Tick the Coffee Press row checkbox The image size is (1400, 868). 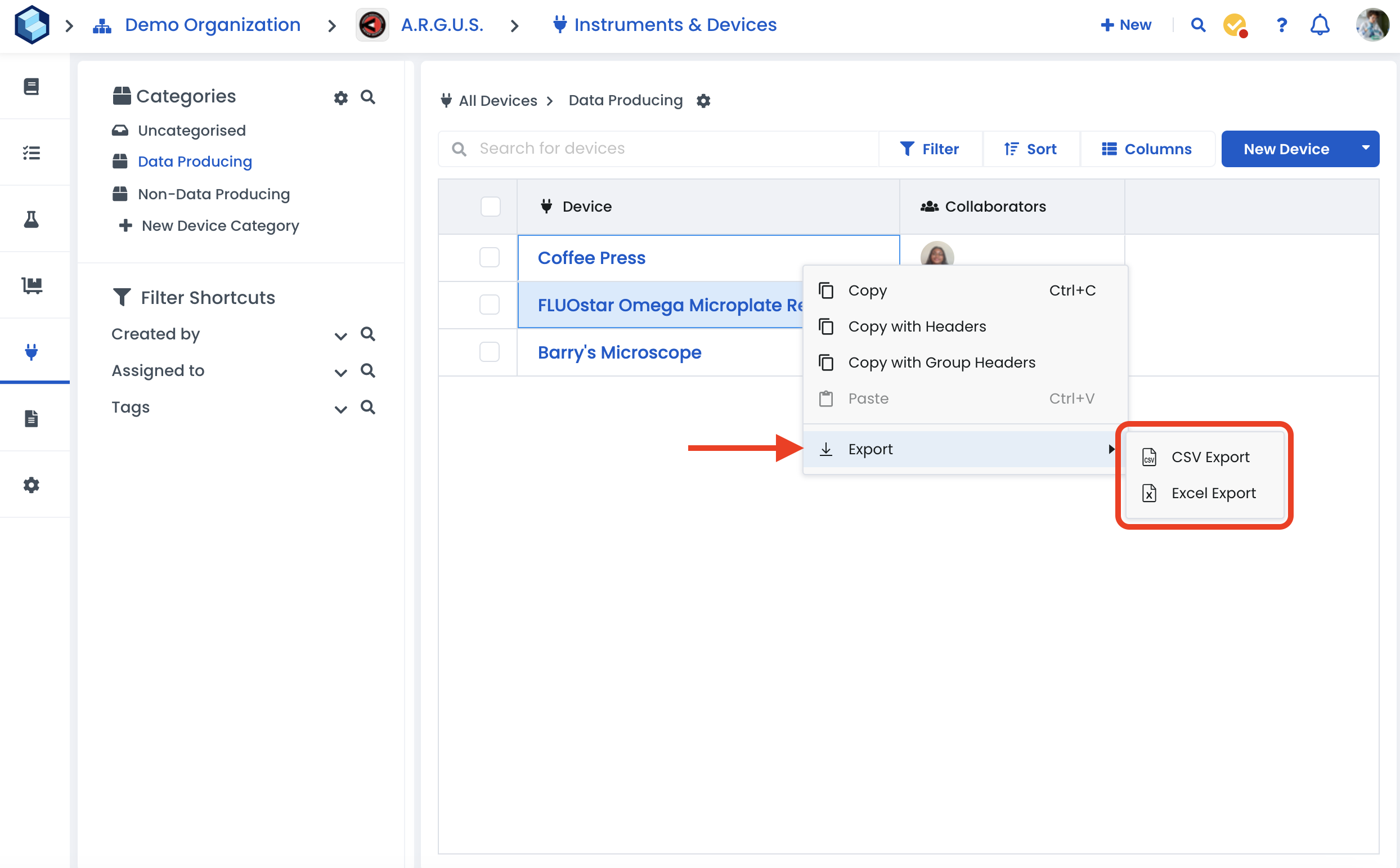tap(490, 257)
